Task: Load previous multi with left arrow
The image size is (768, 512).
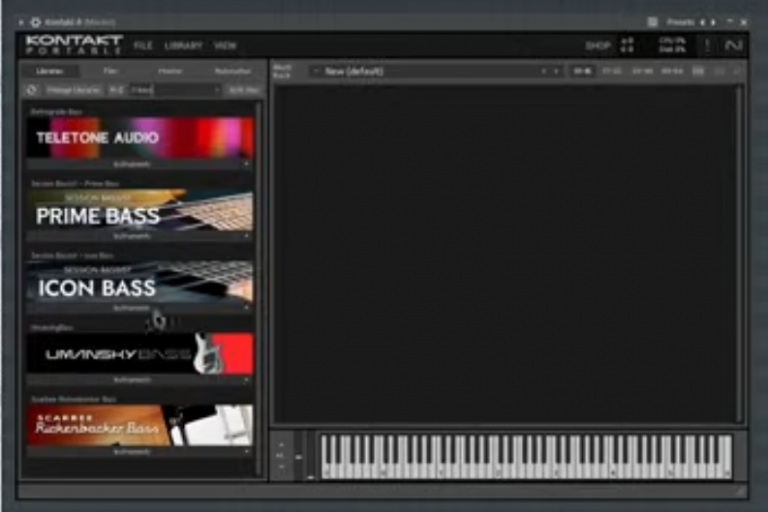Action: pyautogui.click(x=544, y=72)
